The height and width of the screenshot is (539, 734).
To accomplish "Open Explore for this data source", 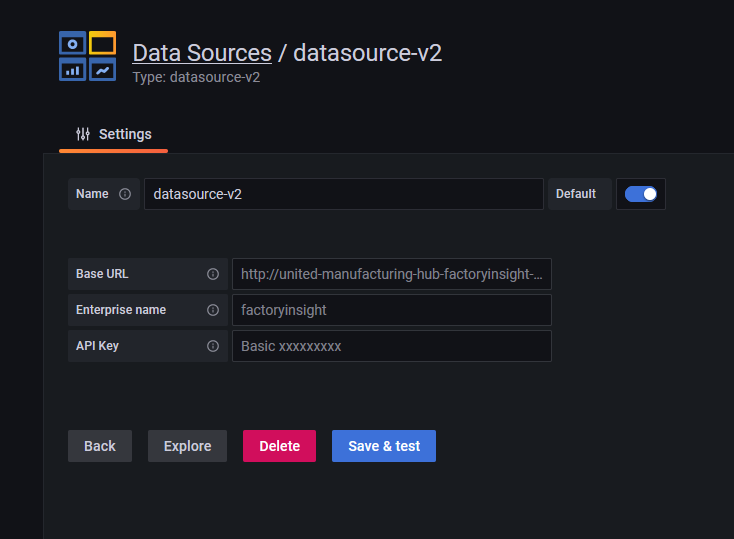I will coord(187,446).
